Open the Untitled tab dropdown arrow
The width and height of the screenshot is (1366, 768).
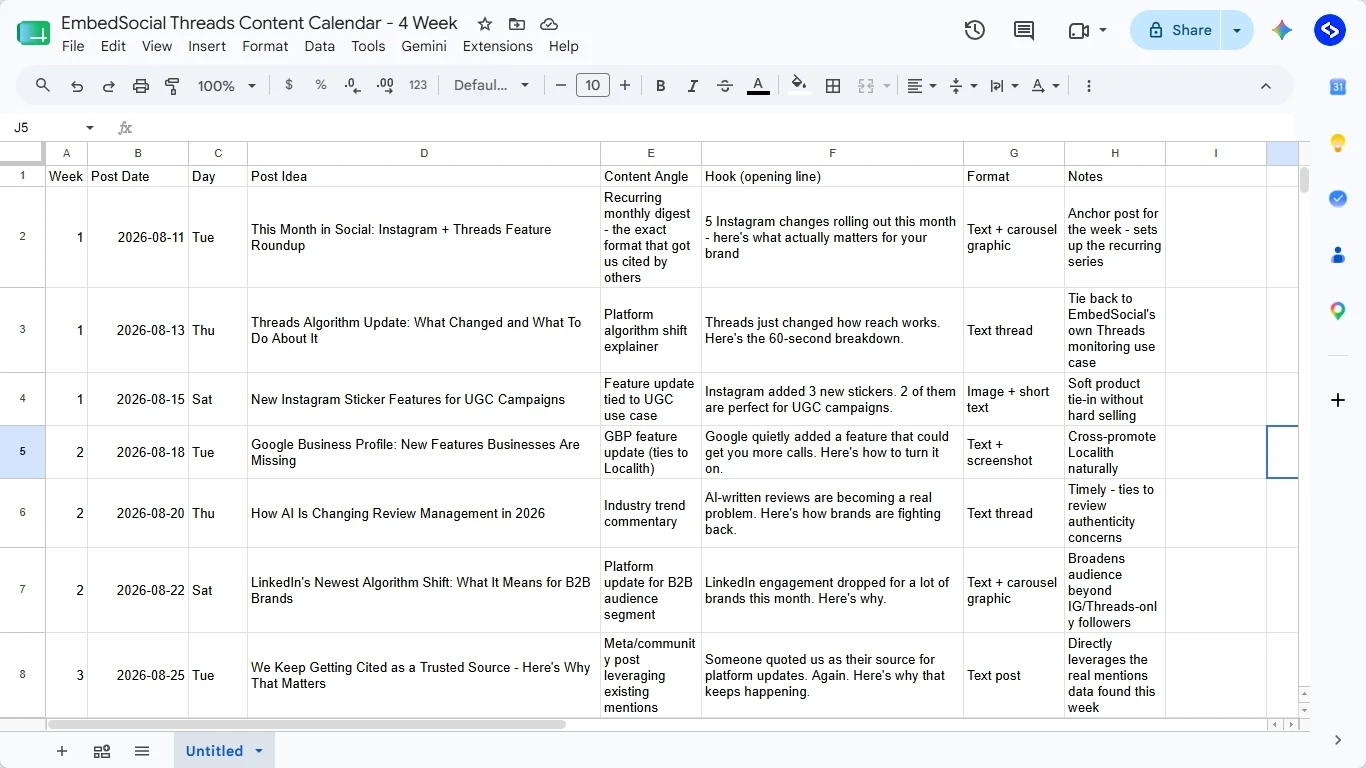[x=259, y=751]
